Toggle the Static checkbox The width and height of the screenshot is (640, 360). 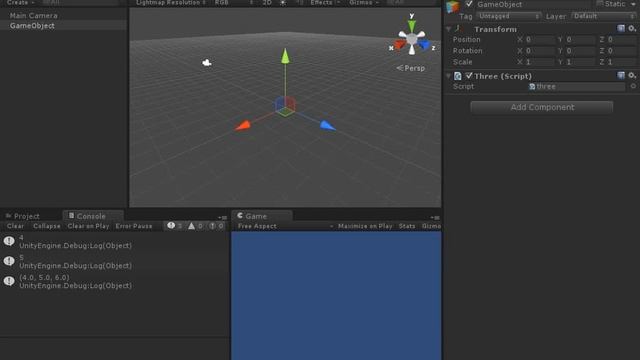[600, 4]
